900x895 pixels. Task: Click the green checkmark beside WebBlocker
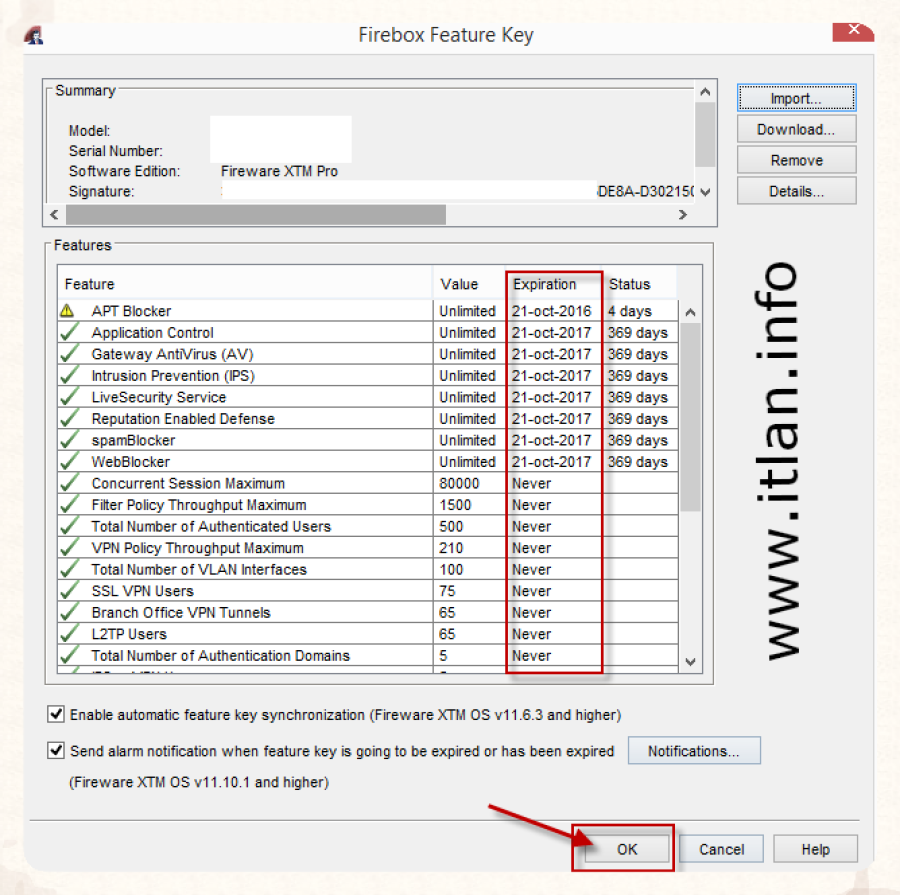[x=69, y=462]
